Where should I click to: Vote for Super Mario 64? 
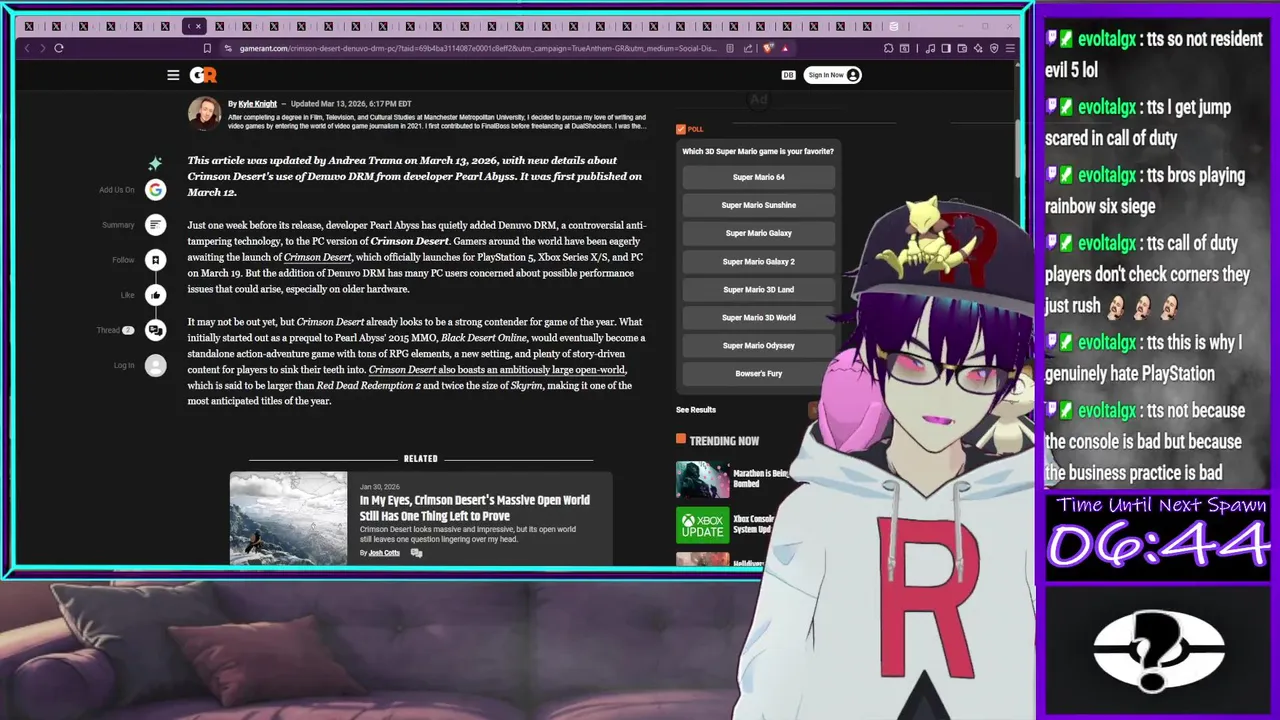pos(758,177)
